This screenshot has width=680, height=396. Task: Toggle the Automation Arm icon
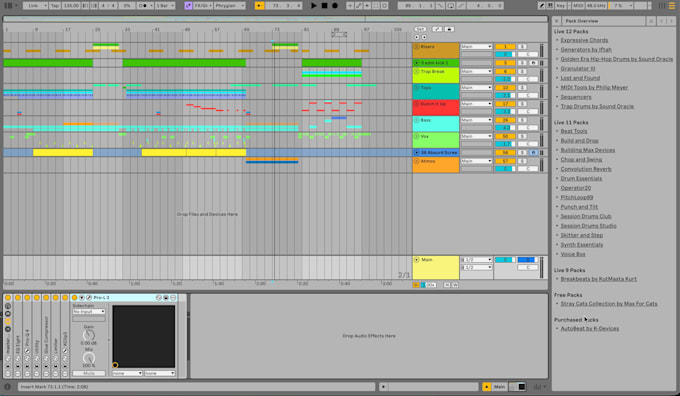[x=359, y=6]
